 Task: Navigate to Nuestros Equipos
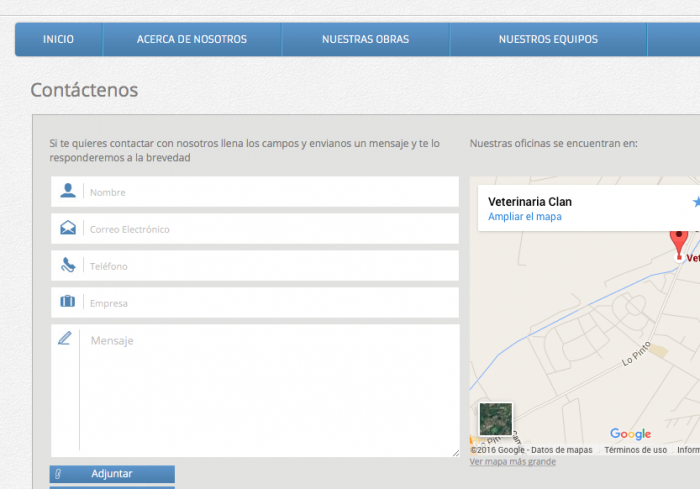(x=548, y=40)
